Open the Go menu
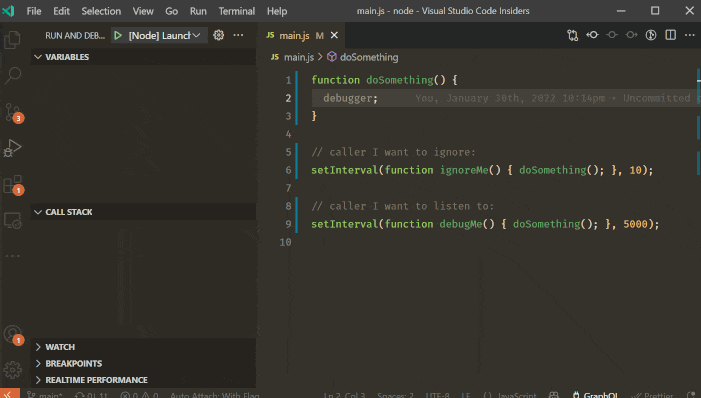Image resolution: width=701 pixels, height=398 pixels. click(x=172, y=11)
